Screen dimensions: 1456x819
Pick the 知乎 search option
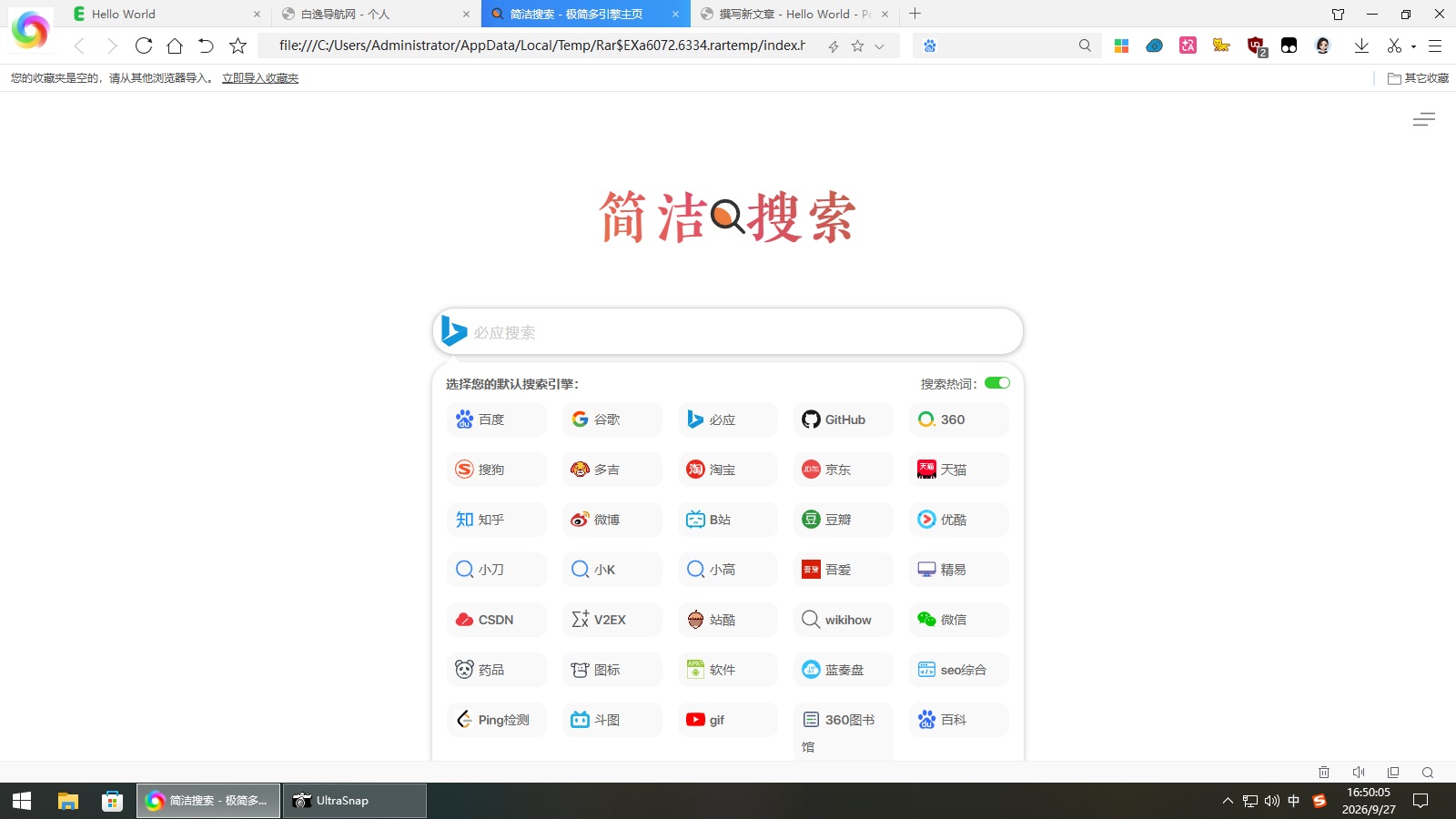coord(496,520)
